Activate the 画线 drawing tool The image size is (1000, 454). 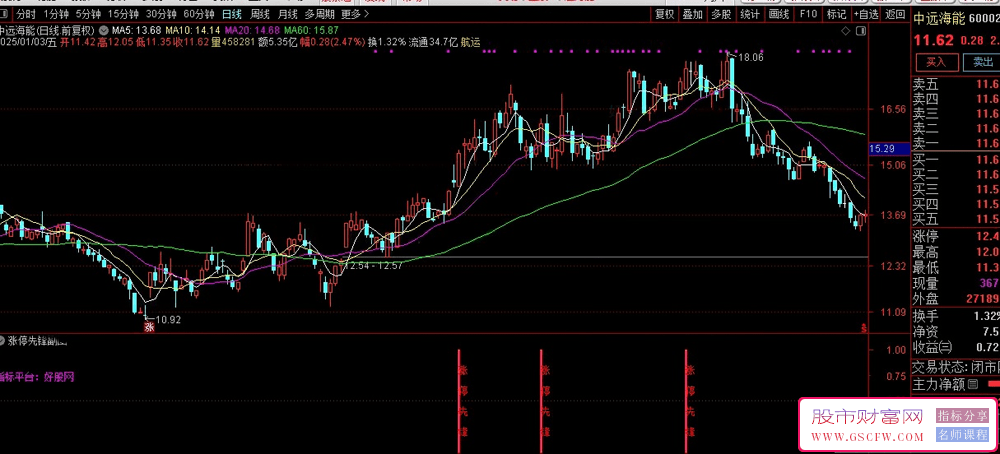pos(779,14)
